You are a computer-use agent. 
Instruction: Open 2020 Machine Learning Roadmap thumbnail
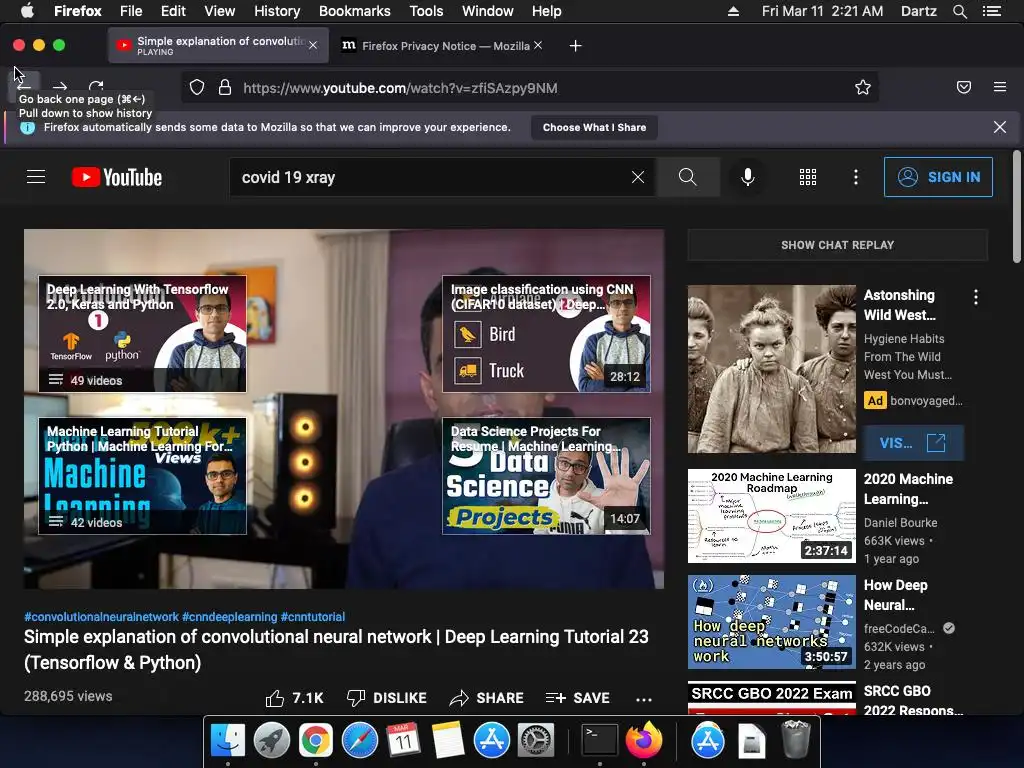tap(771, 516)
